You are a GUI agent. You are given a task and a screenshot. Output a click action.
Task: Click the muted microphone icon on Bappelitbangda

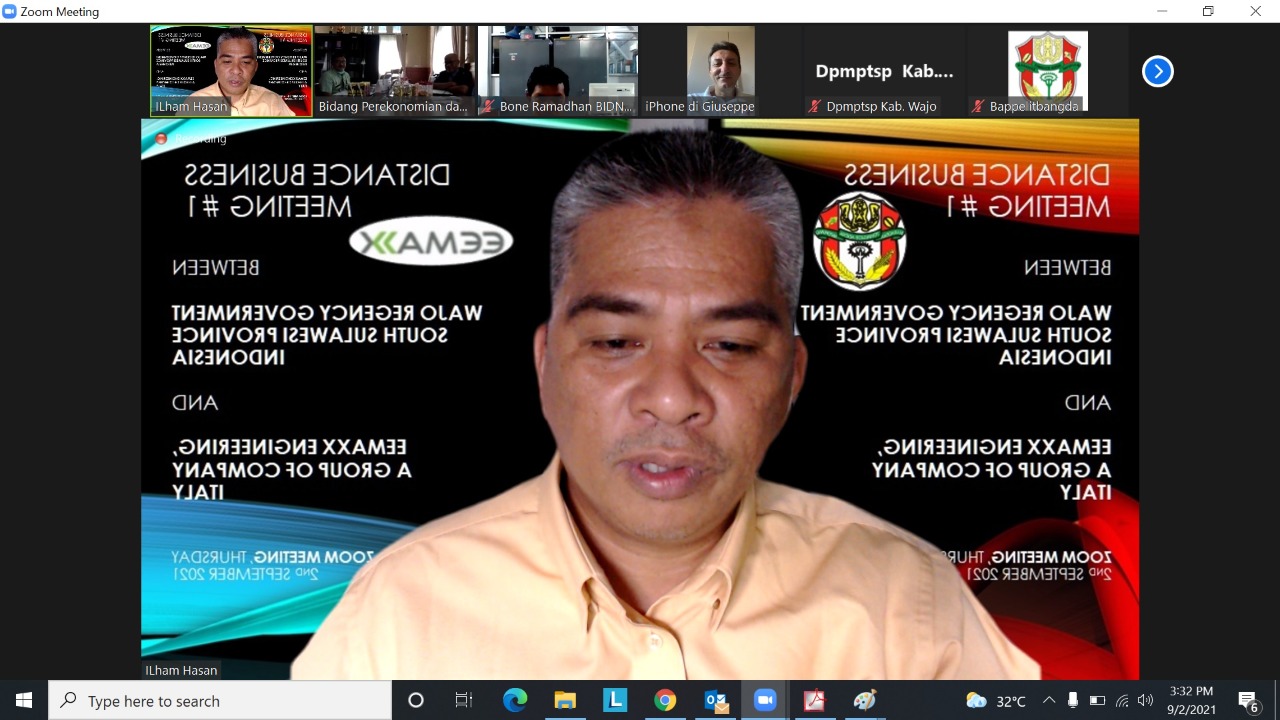977,106
